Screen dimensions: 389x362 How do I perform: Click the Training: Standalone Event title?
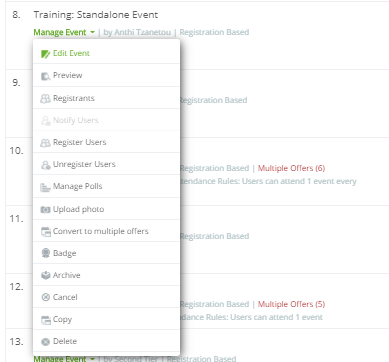point(96,15)
